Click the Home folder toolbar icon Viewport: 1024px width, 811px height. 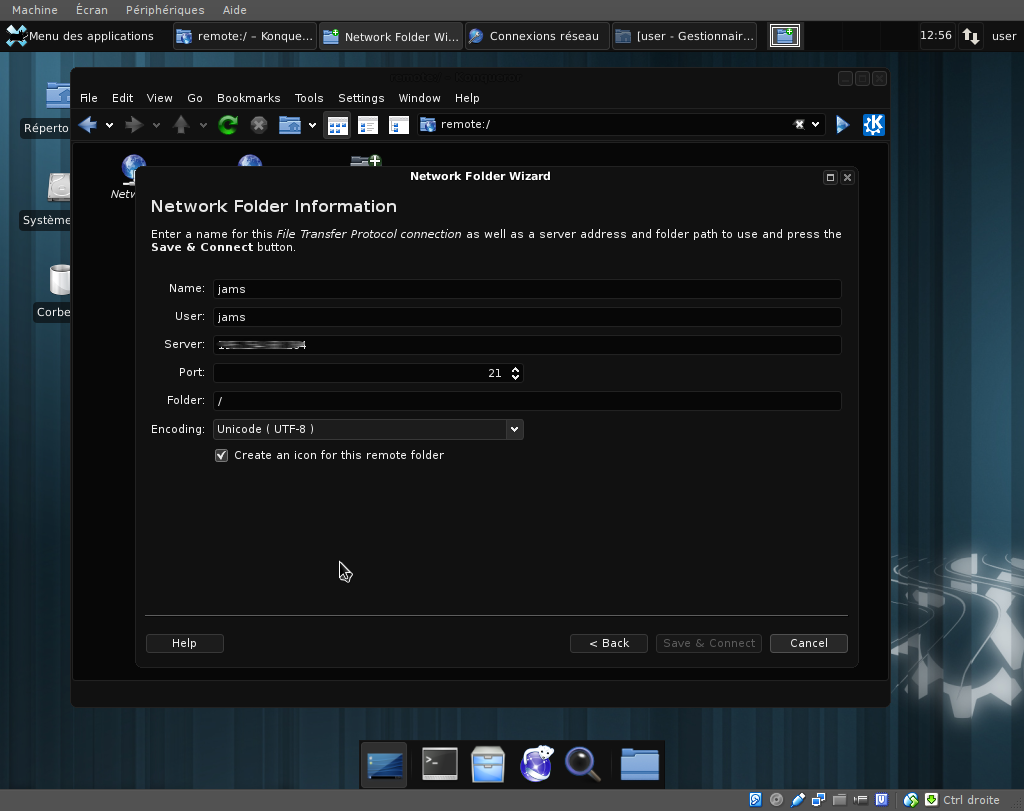pyautogui.click(x=289, y=125)
